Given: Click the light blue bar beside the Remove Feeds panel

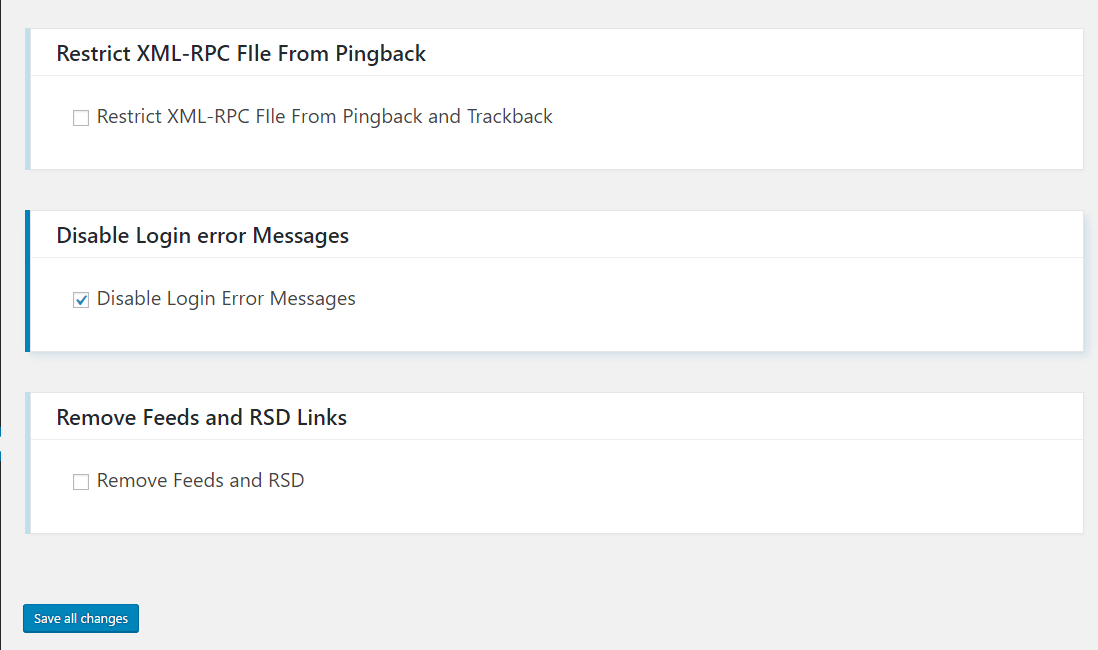Looking at the screenshot, I should coord(27,463).
